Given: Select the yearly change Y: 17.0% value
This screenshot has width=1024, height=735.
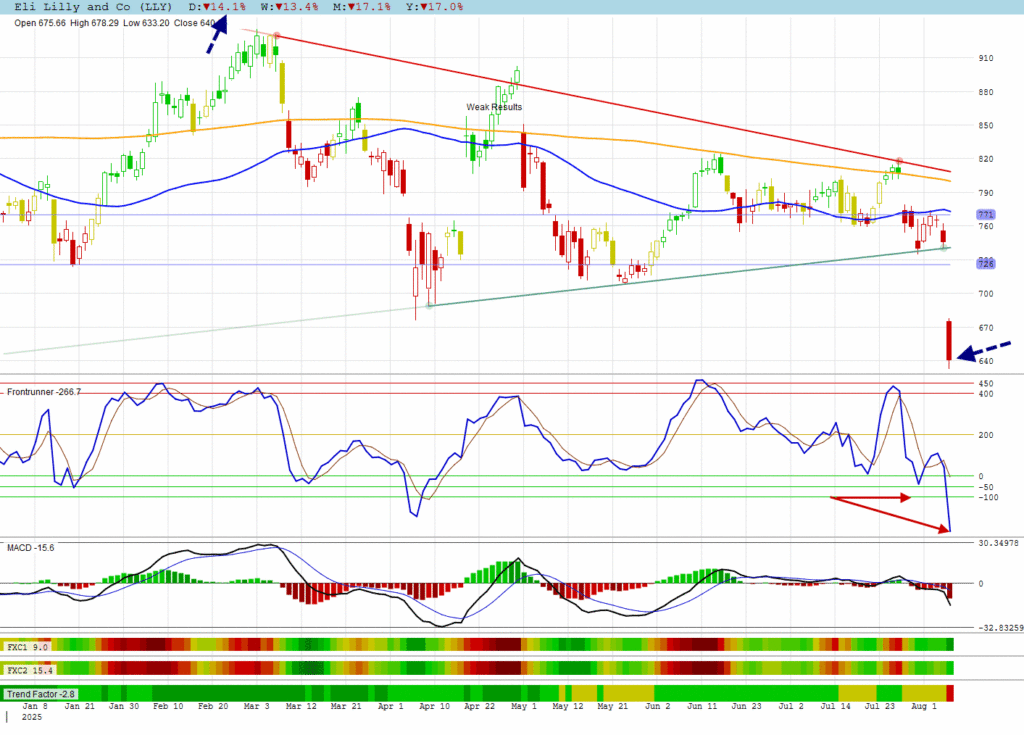Looking at the screenshot, I should coord(434,7).
